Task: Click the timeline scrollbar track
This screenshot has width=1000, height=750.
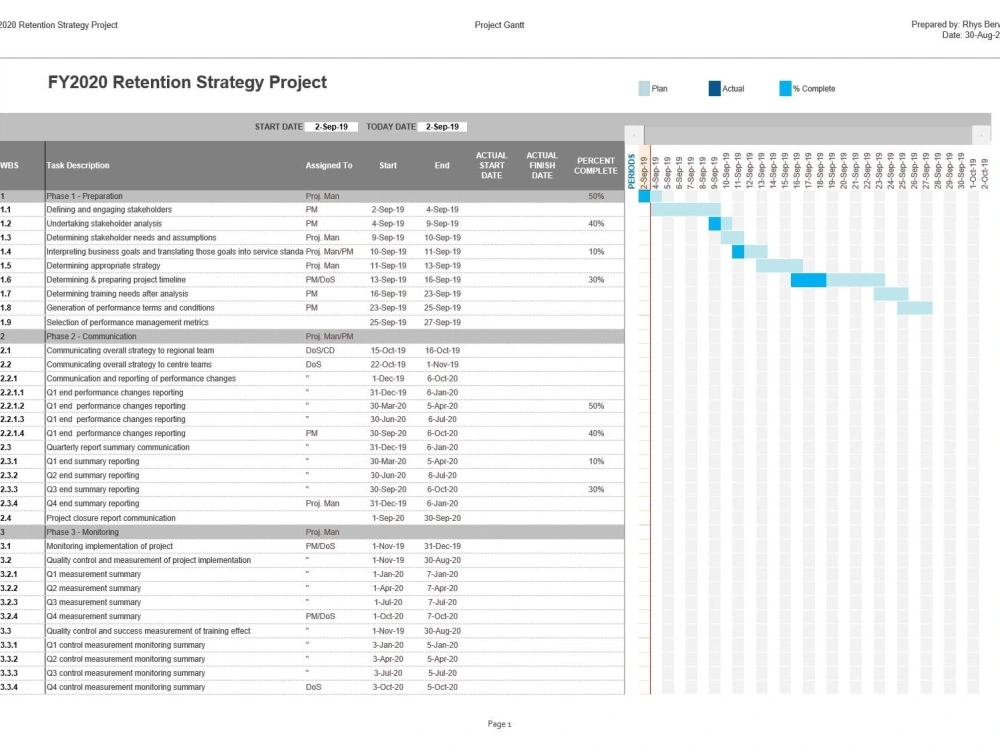Action: (810, 133)
